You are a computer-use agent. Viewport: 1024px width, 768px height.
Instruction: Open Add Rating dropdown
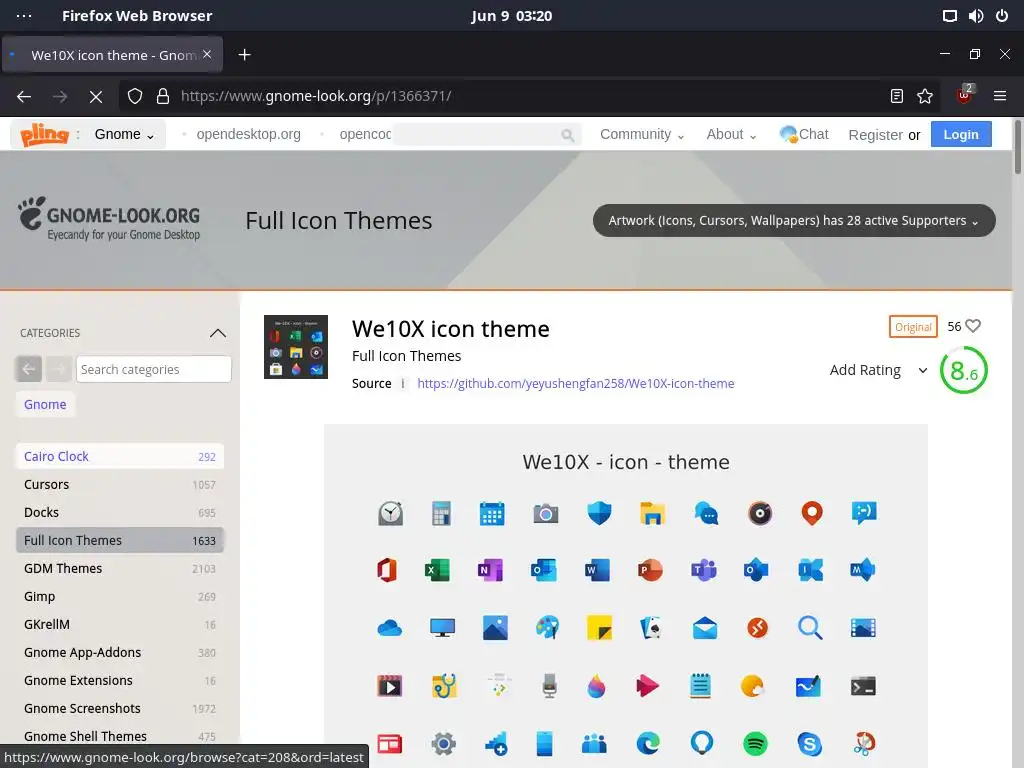pos(878,370)
